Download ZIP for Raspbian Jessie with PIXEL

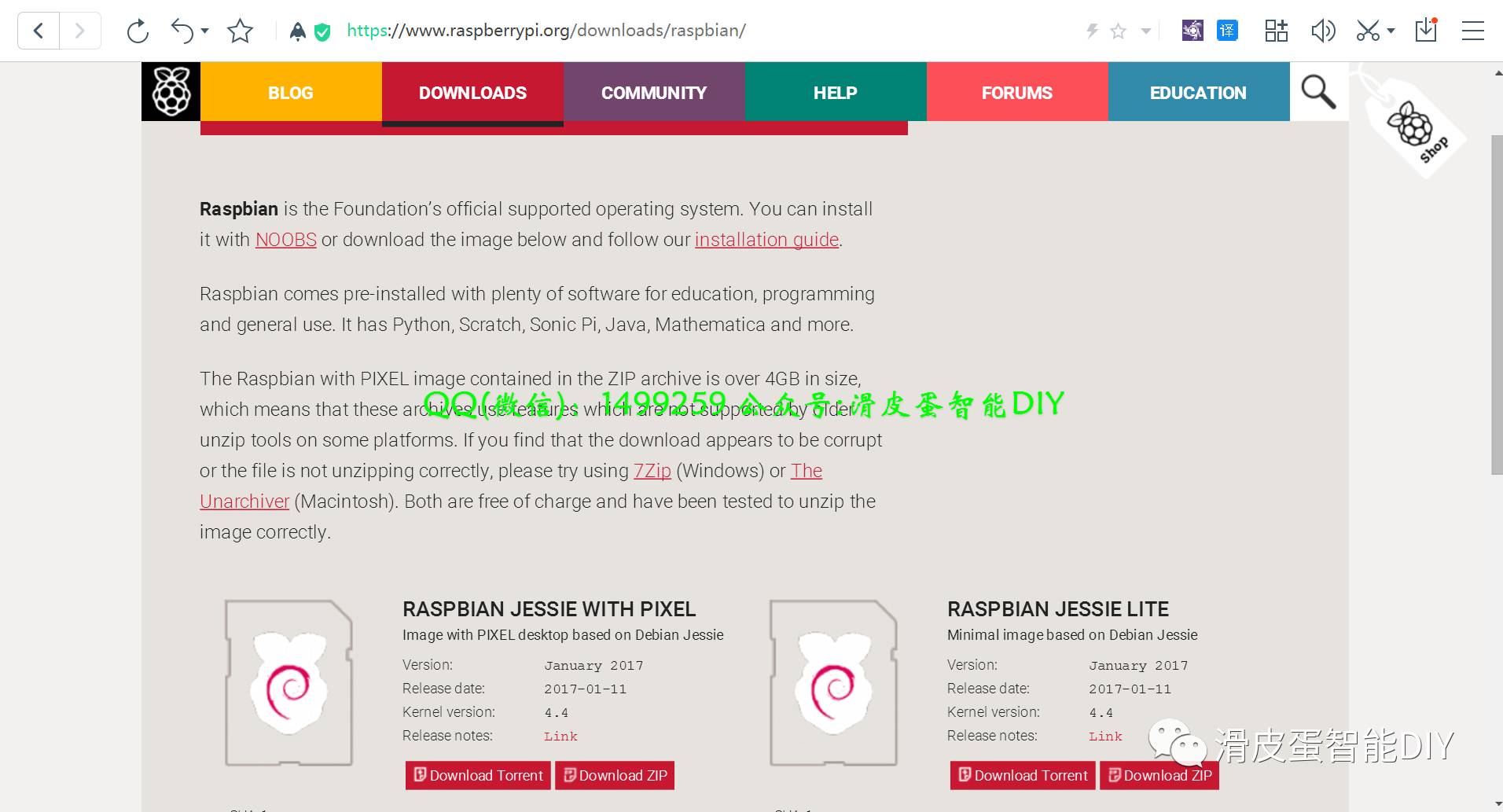click(x=615, y=775)
